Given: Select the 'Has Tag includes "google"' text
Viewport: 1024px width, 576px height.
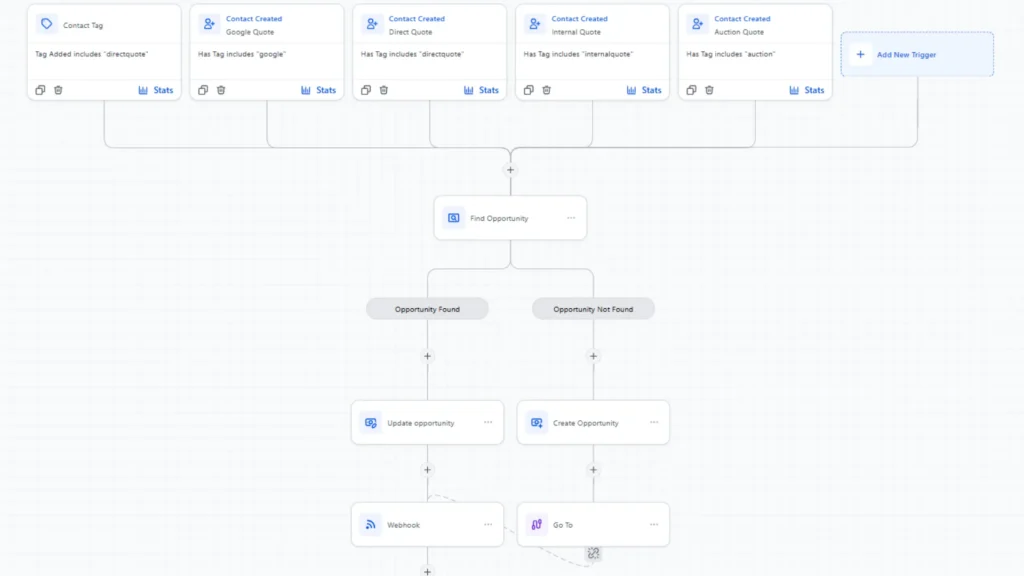Looking at the screenshot, I should [242, 54].
